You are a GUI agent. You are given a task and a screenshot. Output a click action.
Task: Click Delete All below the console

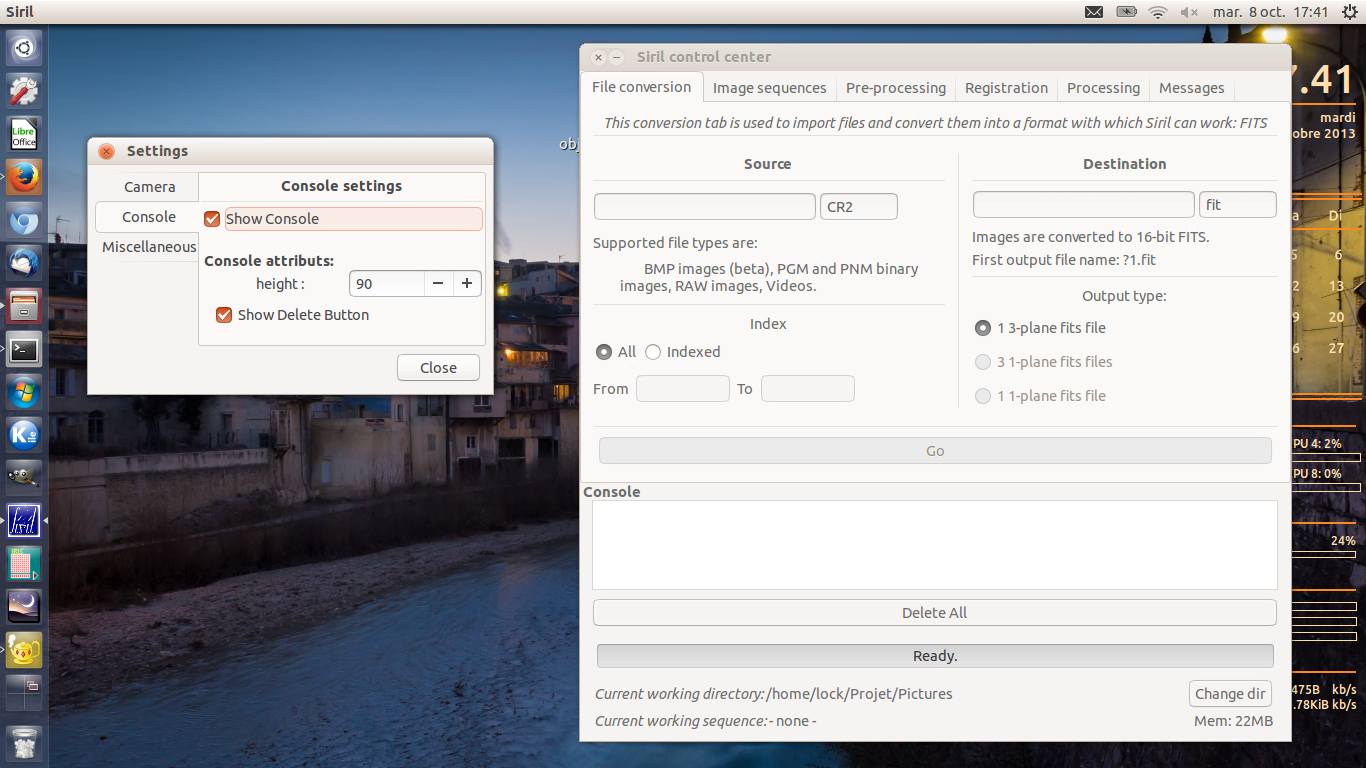point(935,613)
